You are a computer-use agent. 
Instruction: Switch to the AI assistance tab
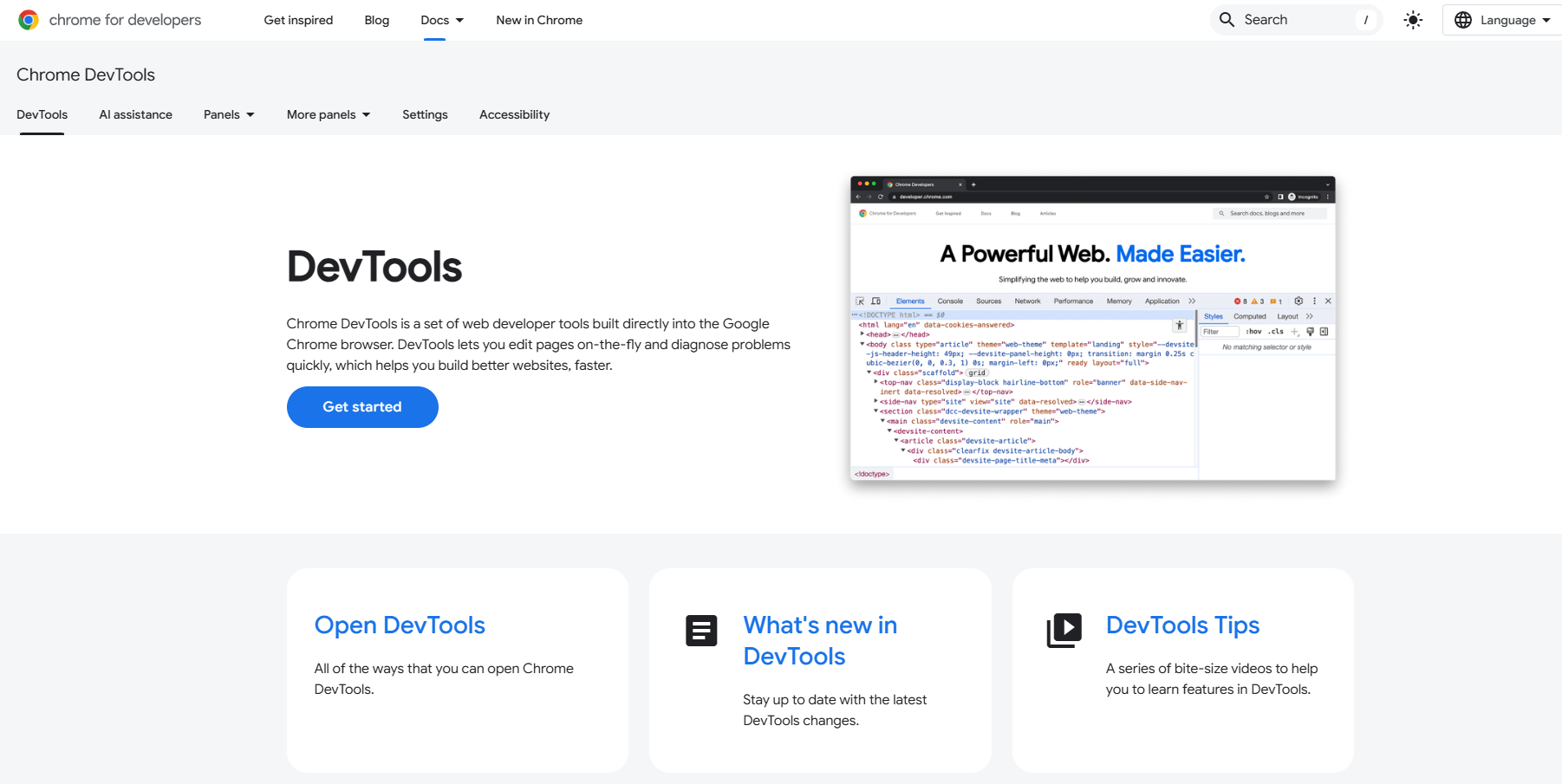135,114
